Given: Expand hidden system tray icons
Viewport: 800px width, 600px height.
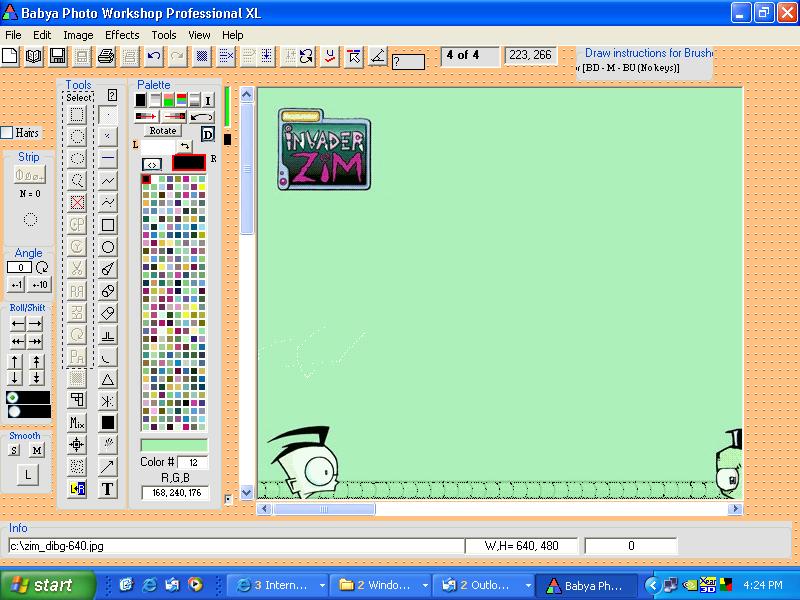Looking at the screenshot, I should click(652, 585).
